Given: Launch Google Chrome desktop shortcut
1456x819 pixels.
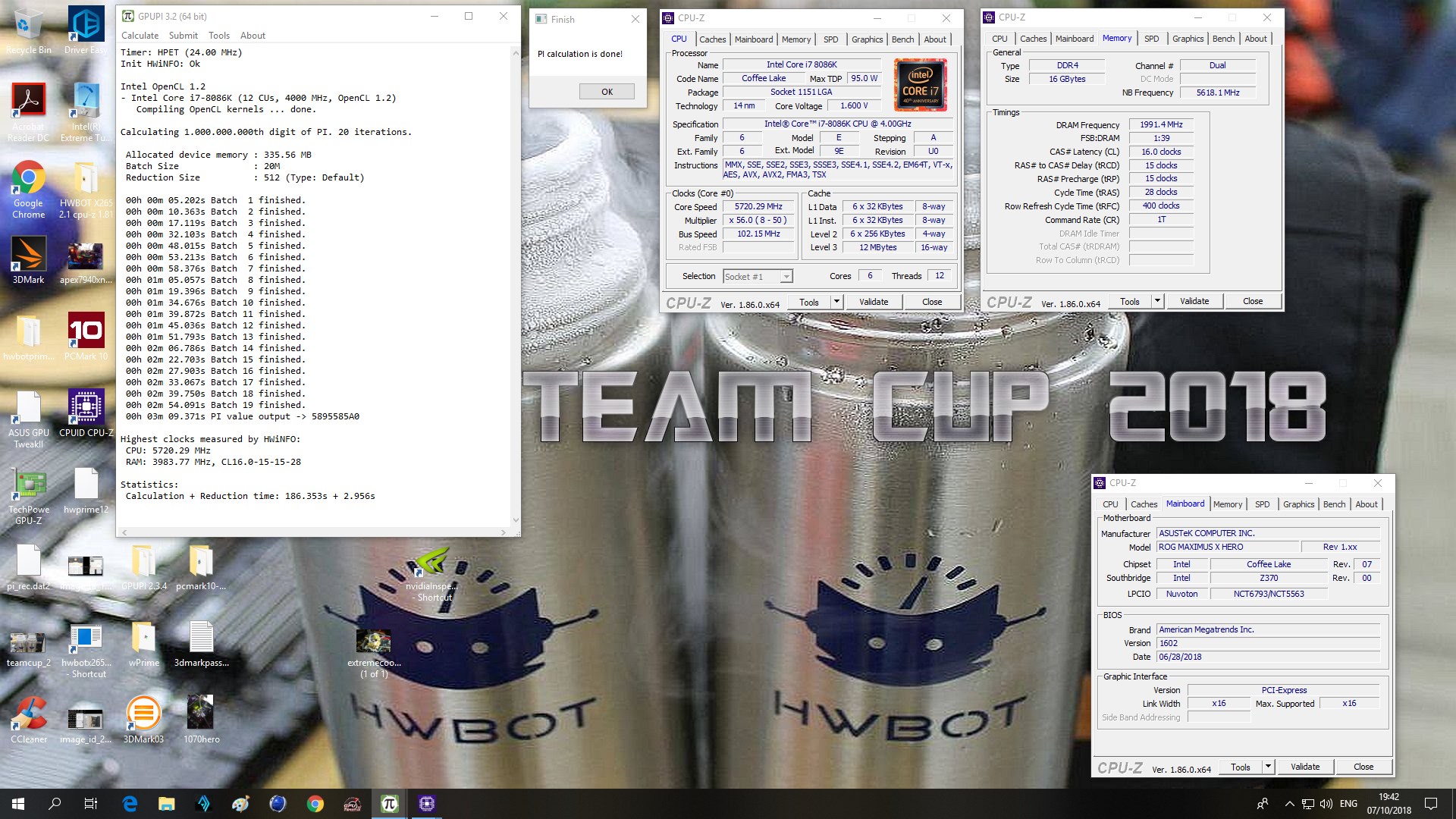Looking at the screenshot, I should pos(28,190).
